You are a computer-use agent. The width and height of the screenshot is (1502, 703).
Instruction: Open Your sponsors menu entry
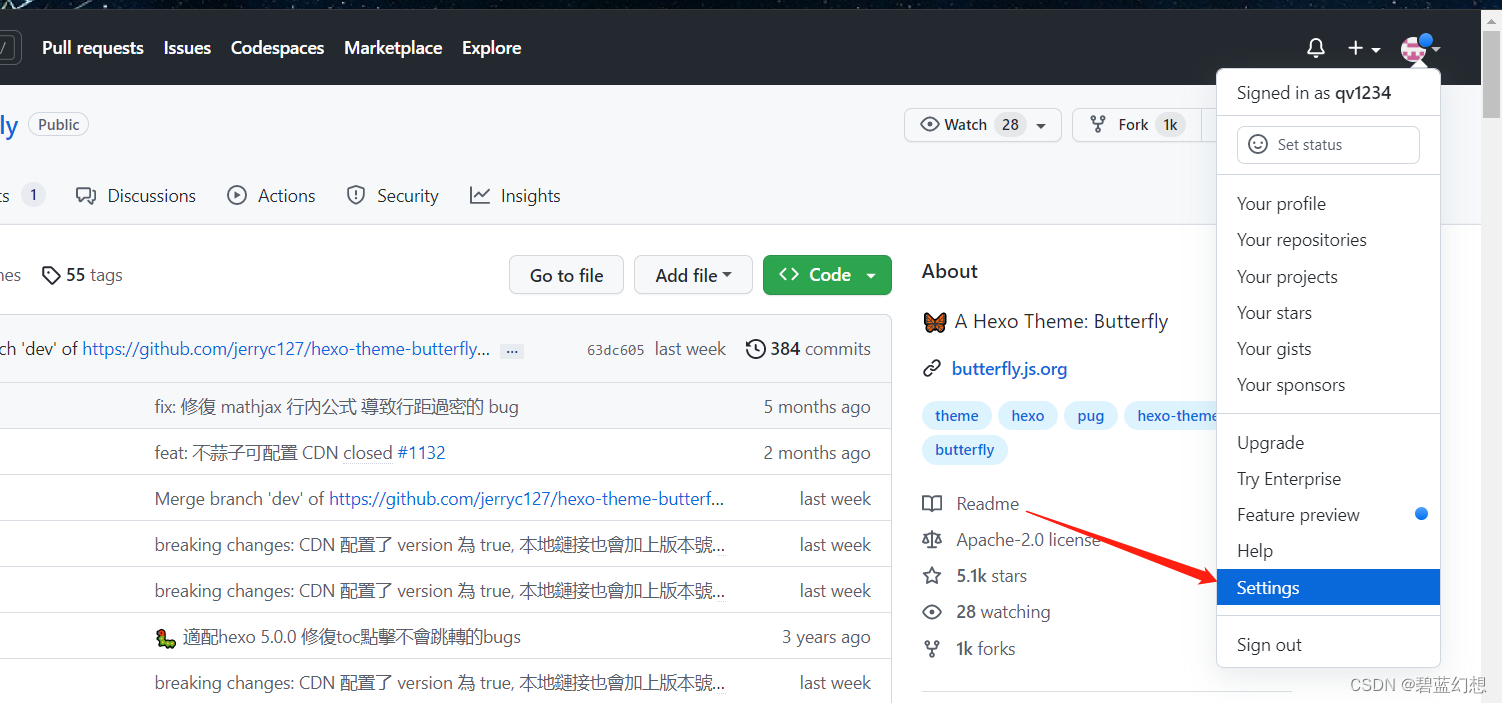click(x=1328, y=385)
